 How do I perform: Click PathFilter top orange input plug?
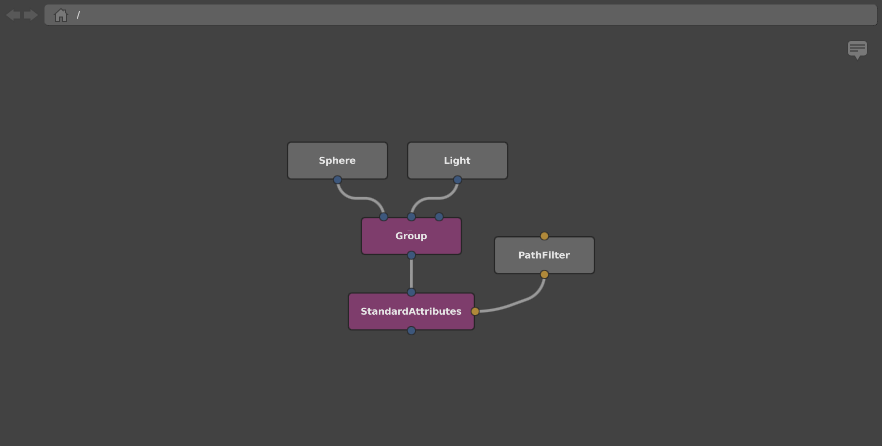pos(544,236)
